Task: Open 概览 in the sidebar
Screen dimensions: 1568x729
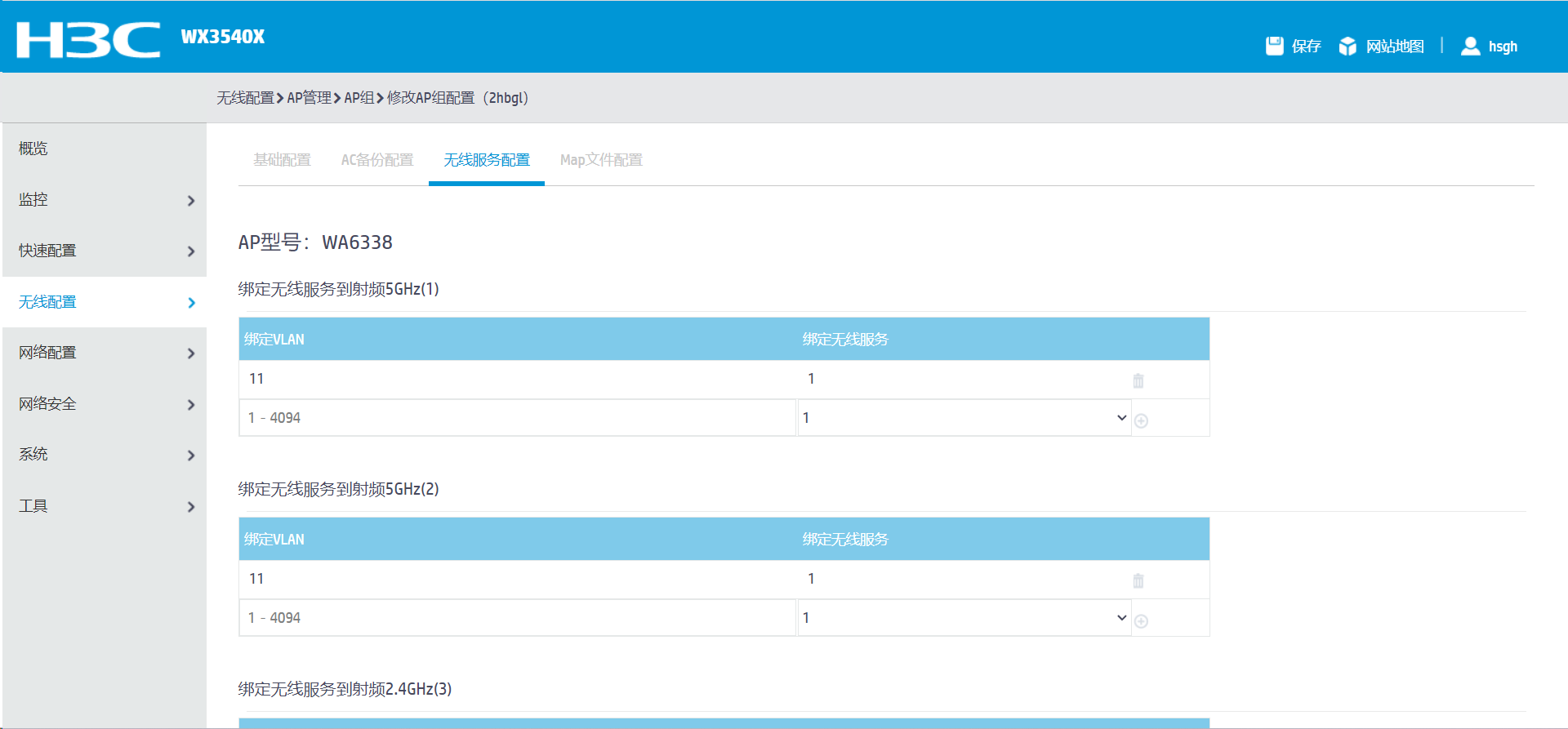Action: tap(105, 149)
